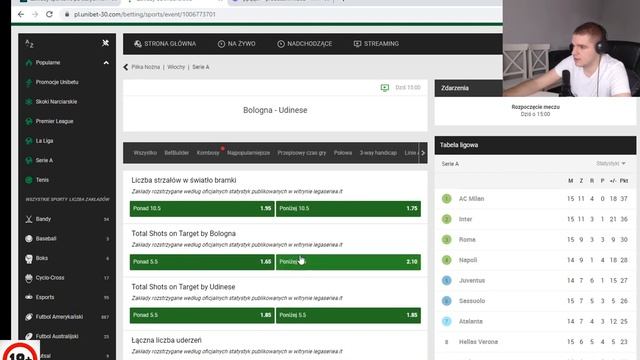The width and height of the screenshot is (640, 360).
Task: Click Inter in the league table
Action: pos(465,219)
